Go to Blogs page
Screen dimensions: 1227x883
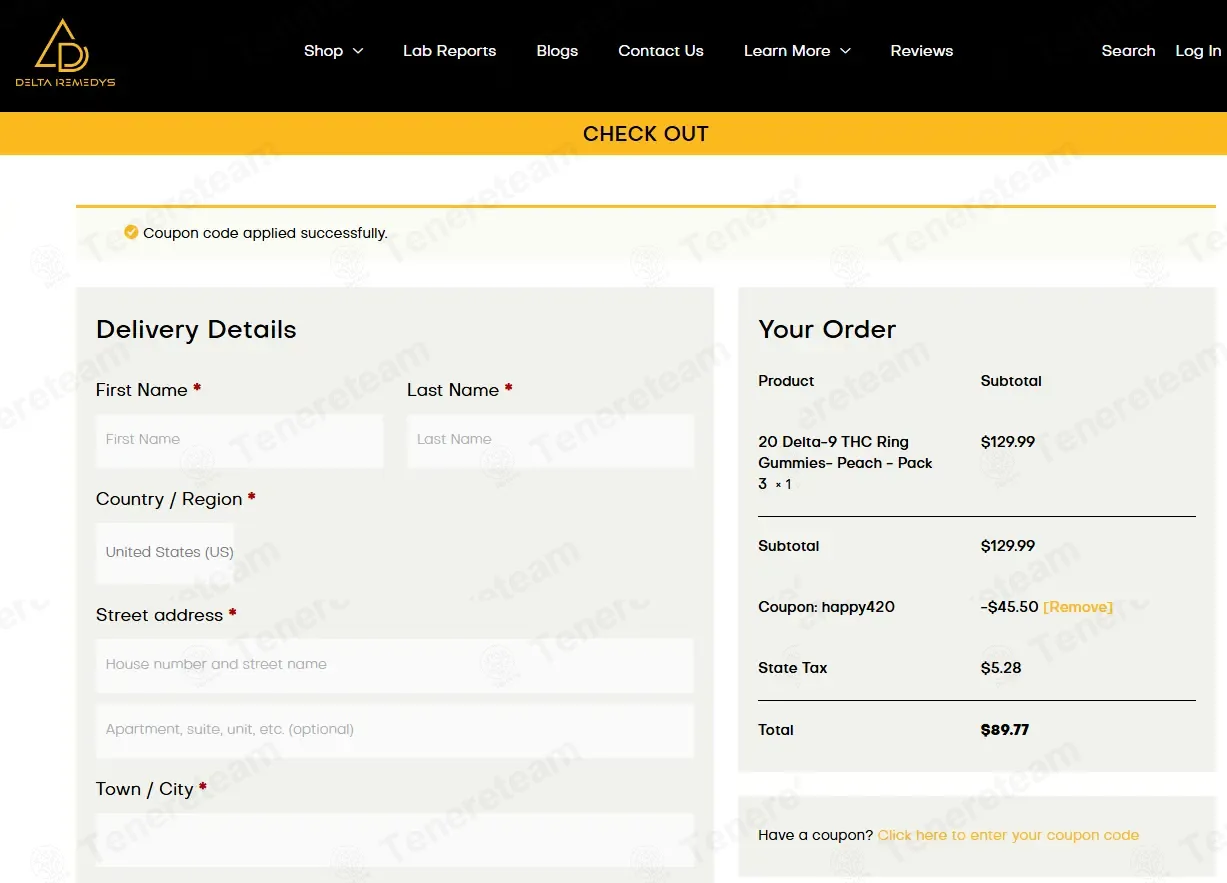point(557,51)
